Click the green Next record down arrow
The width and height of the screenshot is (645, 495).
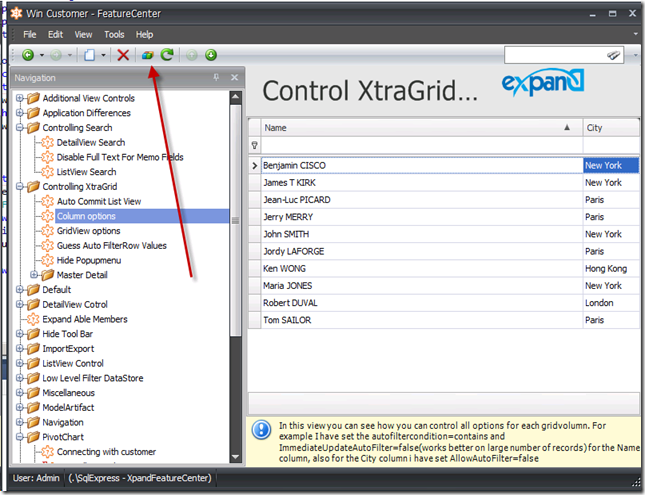click(x=211, y=55)
